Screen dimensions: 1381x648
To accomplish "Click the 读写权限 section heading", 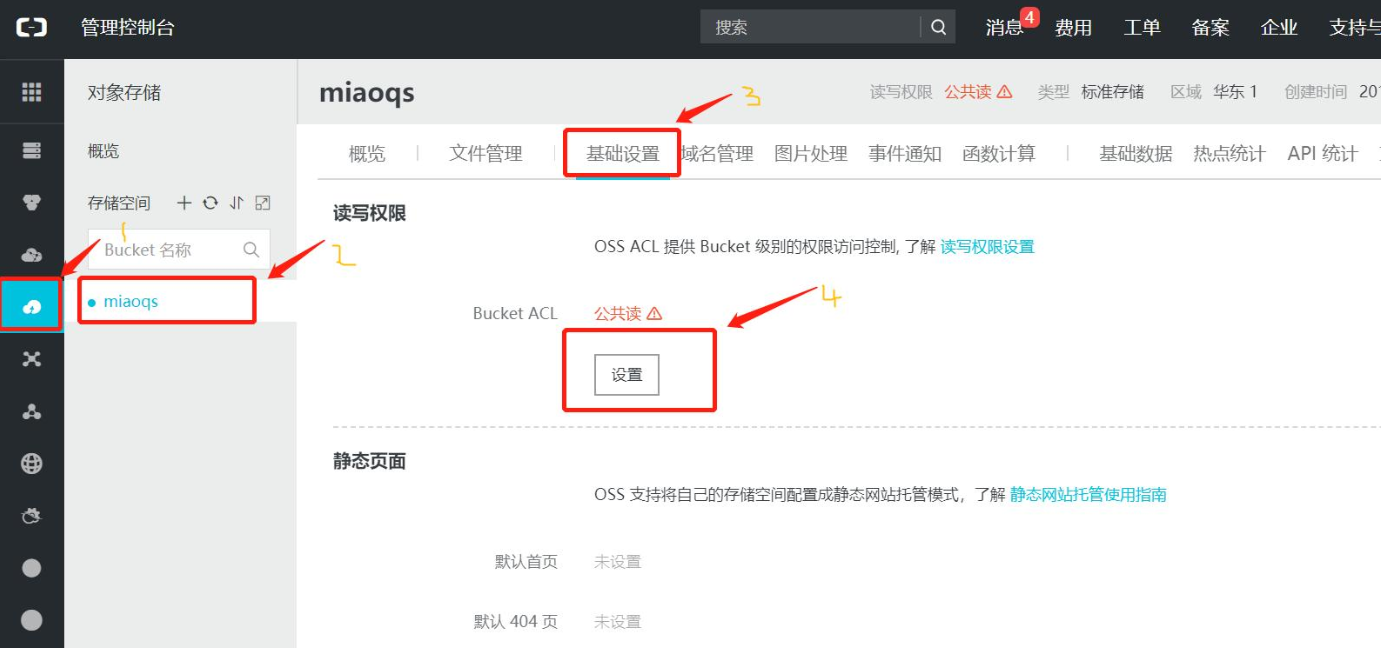I will point(370,213).
